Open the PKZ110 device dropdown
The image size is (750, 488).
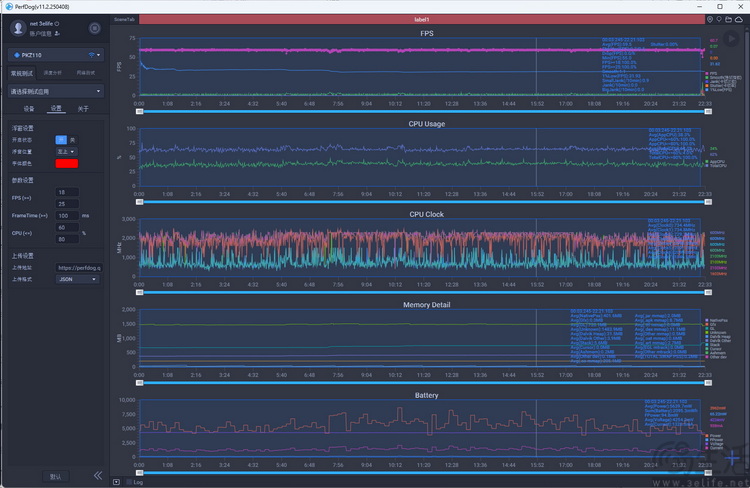tap(55, 55)
